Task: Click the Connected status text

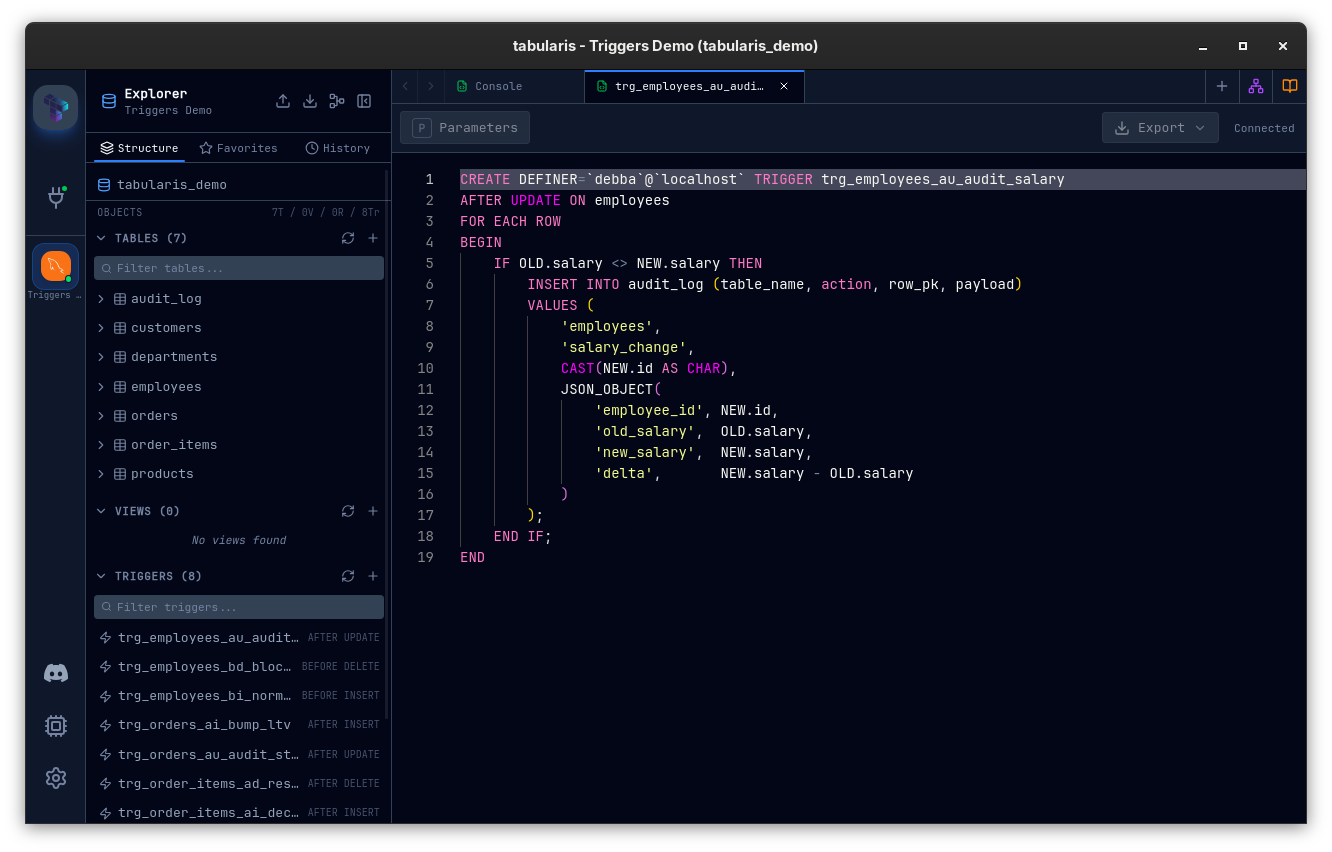Action: (1264, 128)
